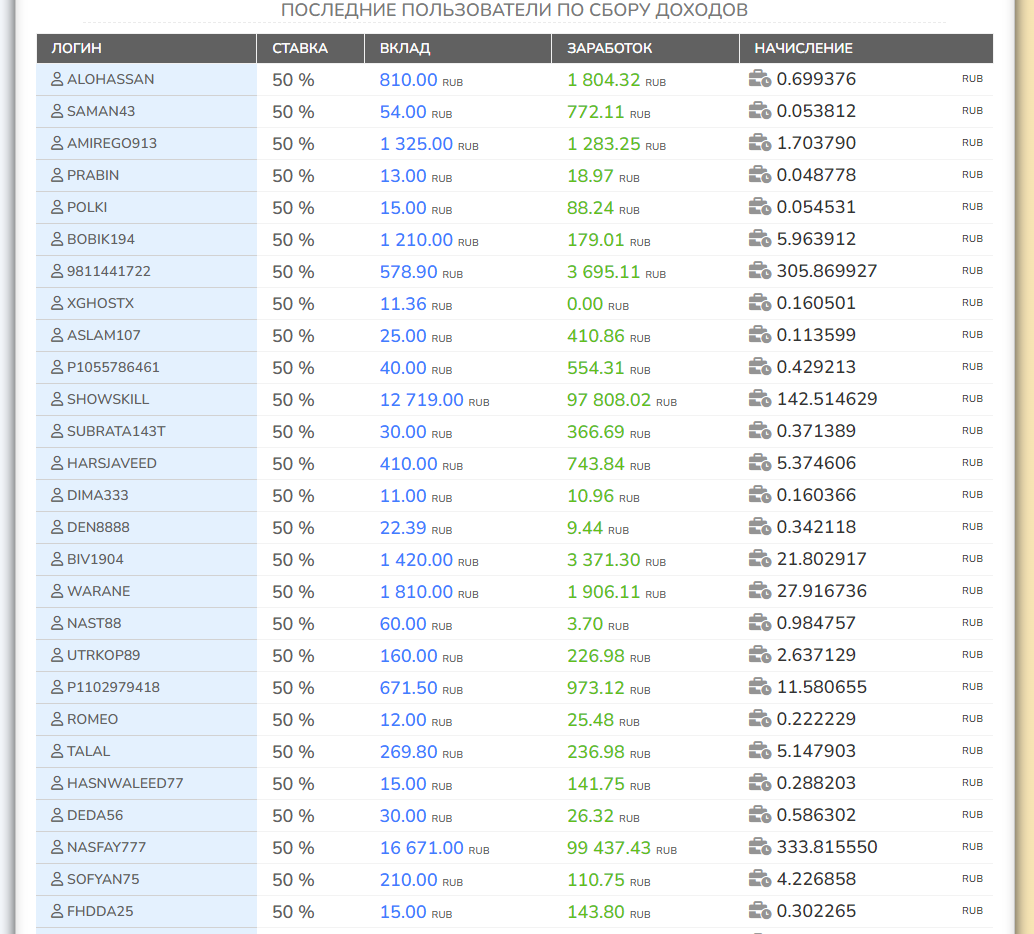This screenshot has height=934, width=1034.
Task: Click the 3 371.30 RUB earnings value
Action: click(x=617, y=560)
